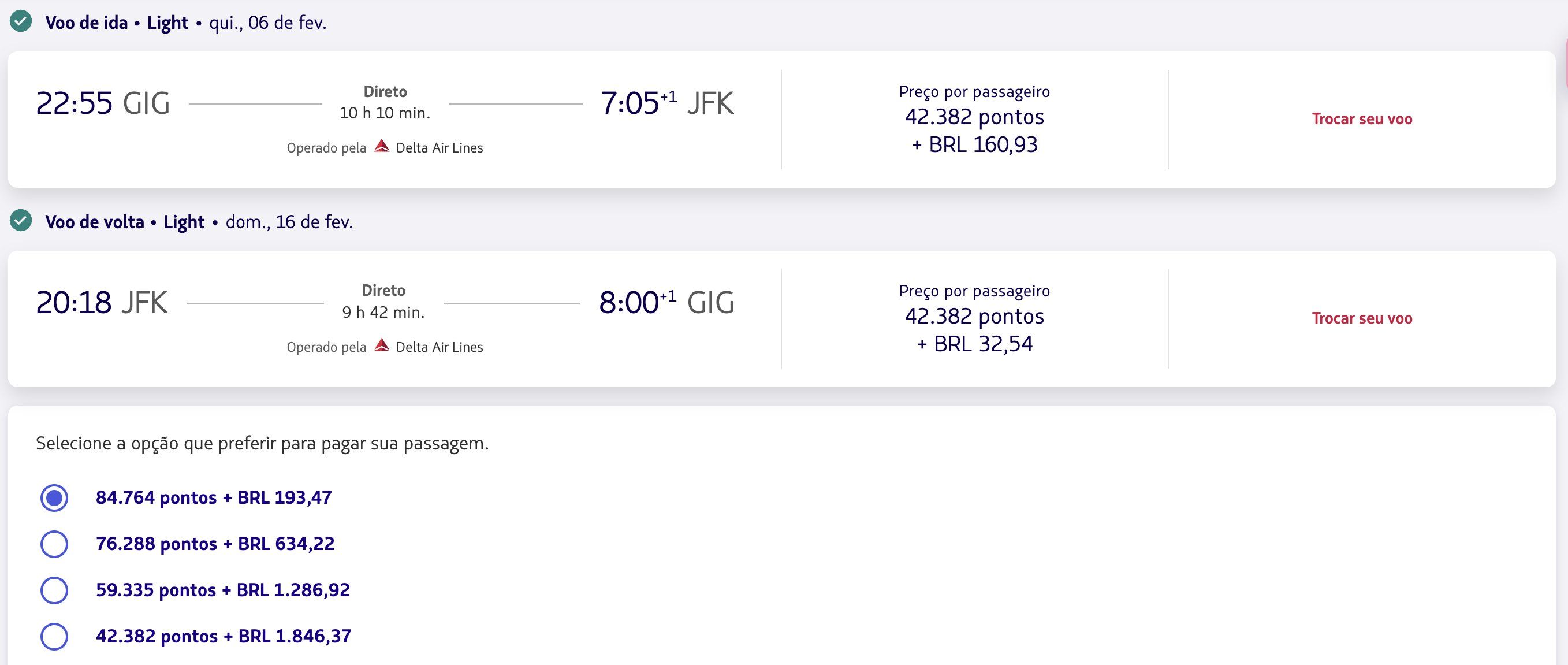Click the green checkmark beside Voo de ida
This screenshot has height=665, width=1568.
[21, 22]
